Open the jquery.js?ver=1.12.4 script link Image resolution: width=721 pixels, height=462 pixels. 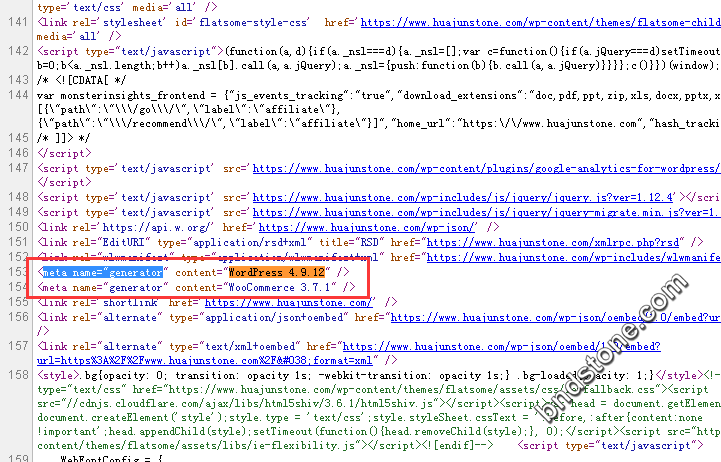463,198
